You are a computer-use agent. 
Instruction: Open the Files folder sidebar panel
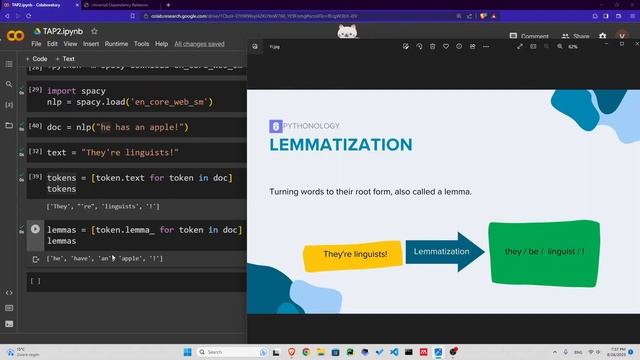9,125
